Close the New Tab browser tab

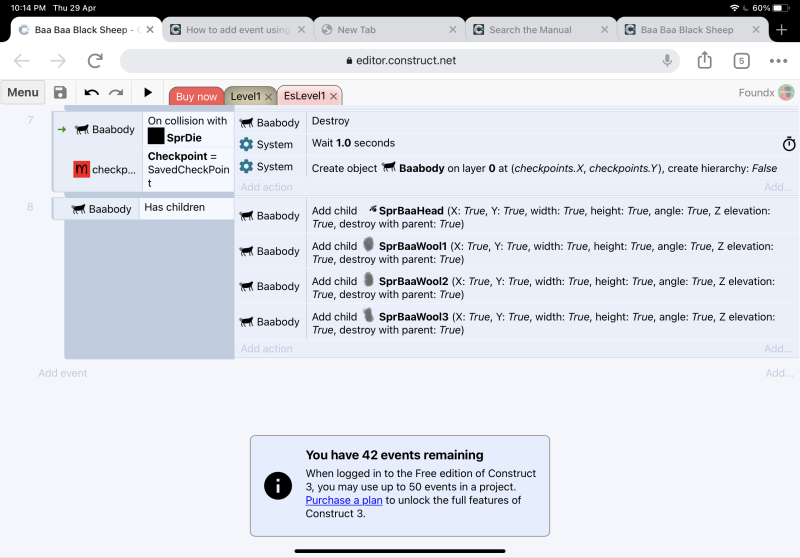pyautogui.click(x=453, y=30)
